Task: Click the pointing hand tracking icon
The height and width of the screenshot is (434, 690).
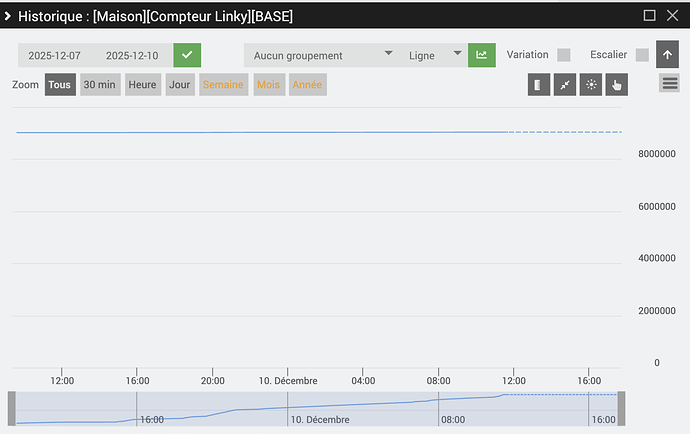Action: (617, 85)
